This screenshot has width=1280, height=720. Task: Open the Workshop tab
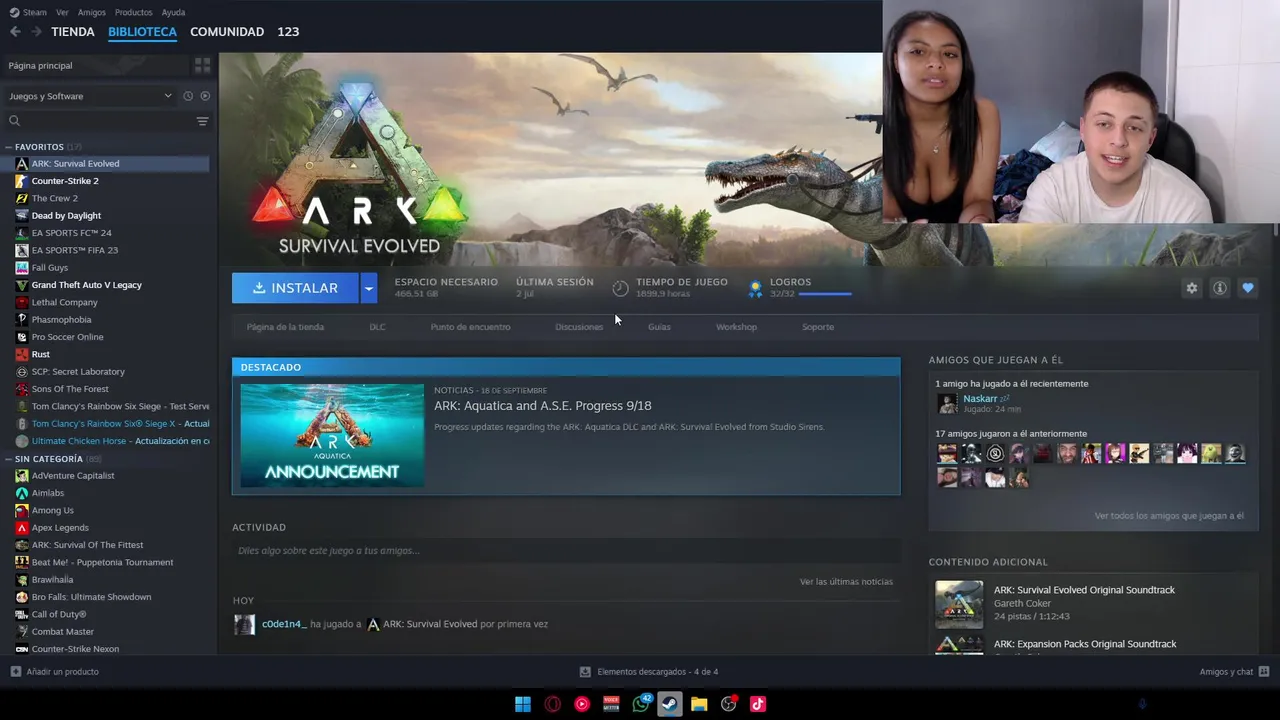click(736, 327)
